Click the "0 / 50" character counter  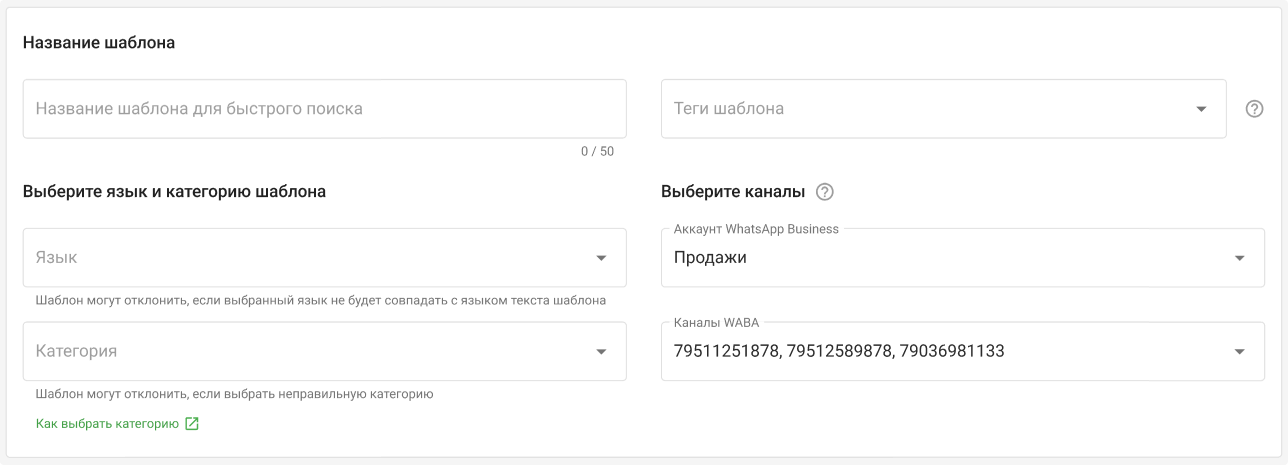coord(597,152)
